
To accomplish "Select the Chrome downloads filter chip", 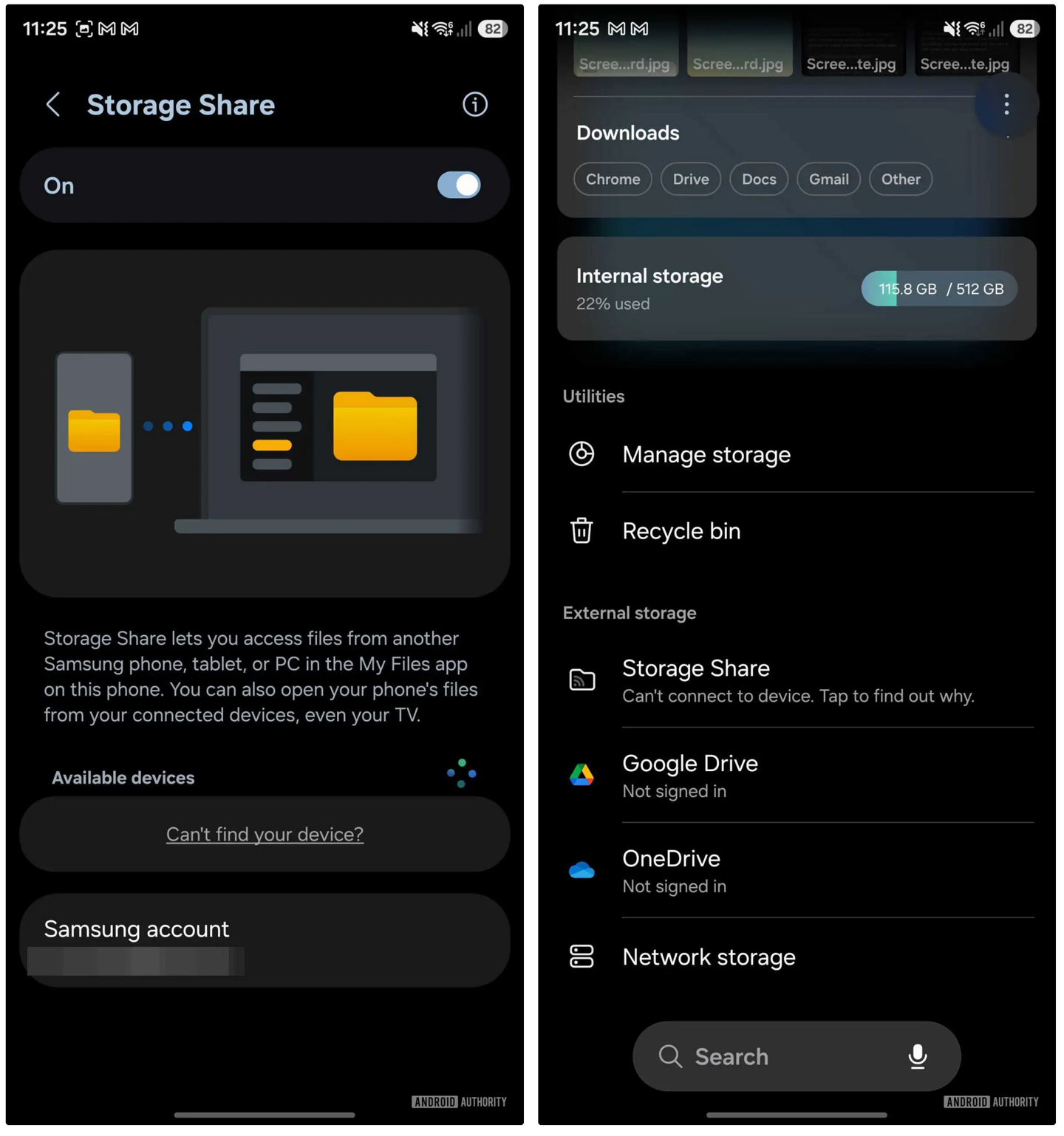I will coord(613,179).
